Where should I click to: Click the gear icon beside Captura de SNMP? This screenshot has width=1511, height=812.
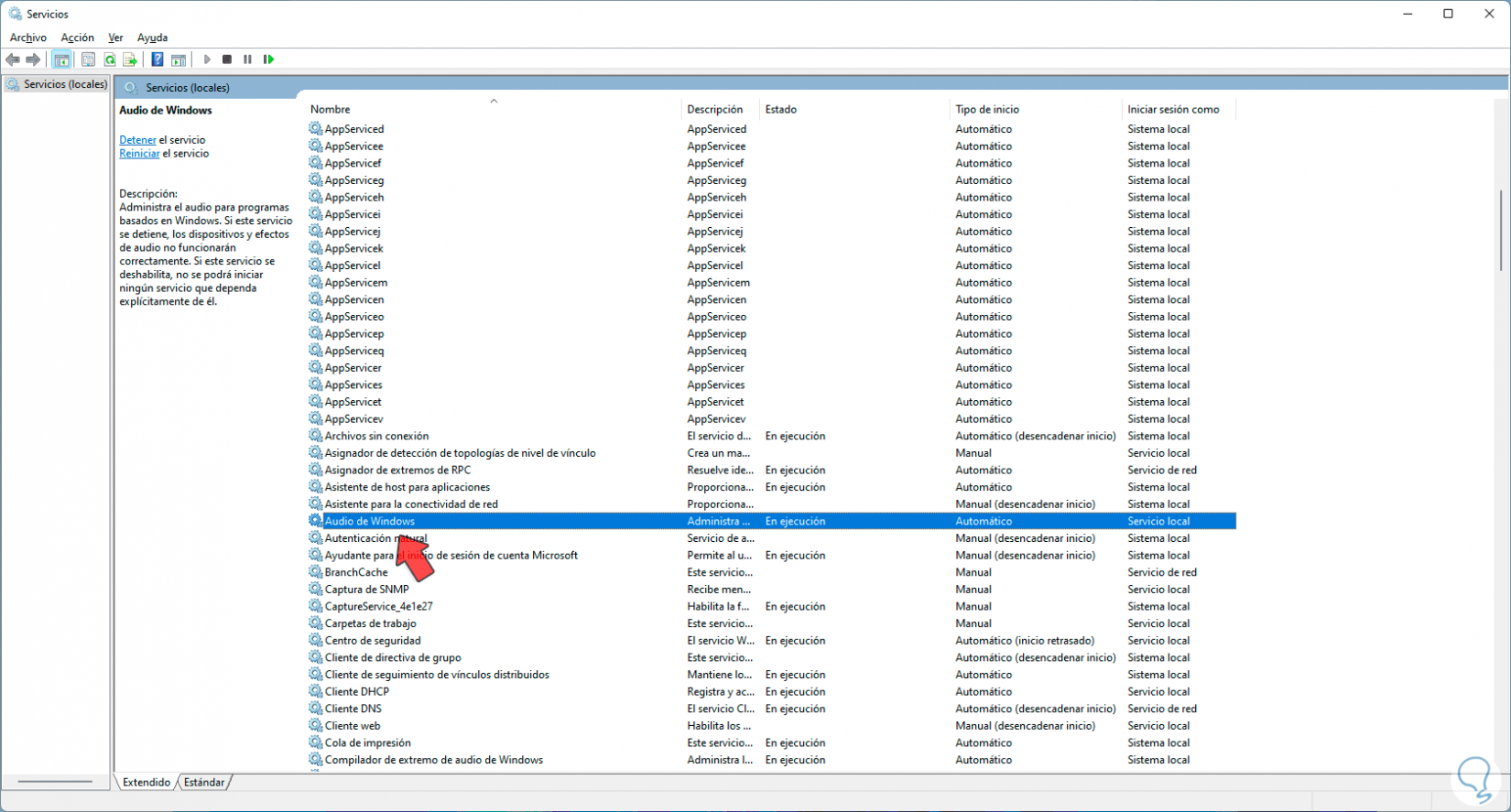coord(316,590)
